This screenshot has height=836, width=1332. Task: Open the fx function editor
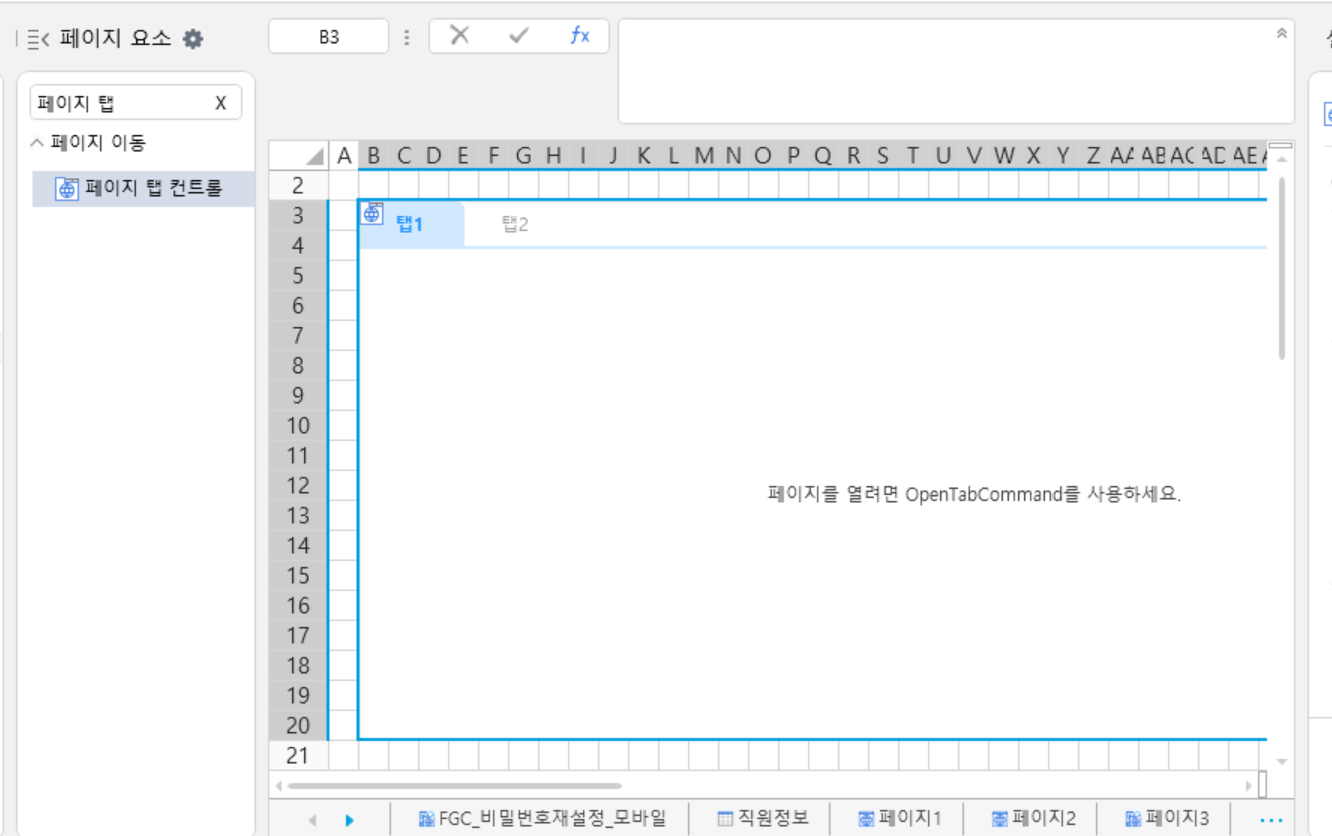(579, 36)
